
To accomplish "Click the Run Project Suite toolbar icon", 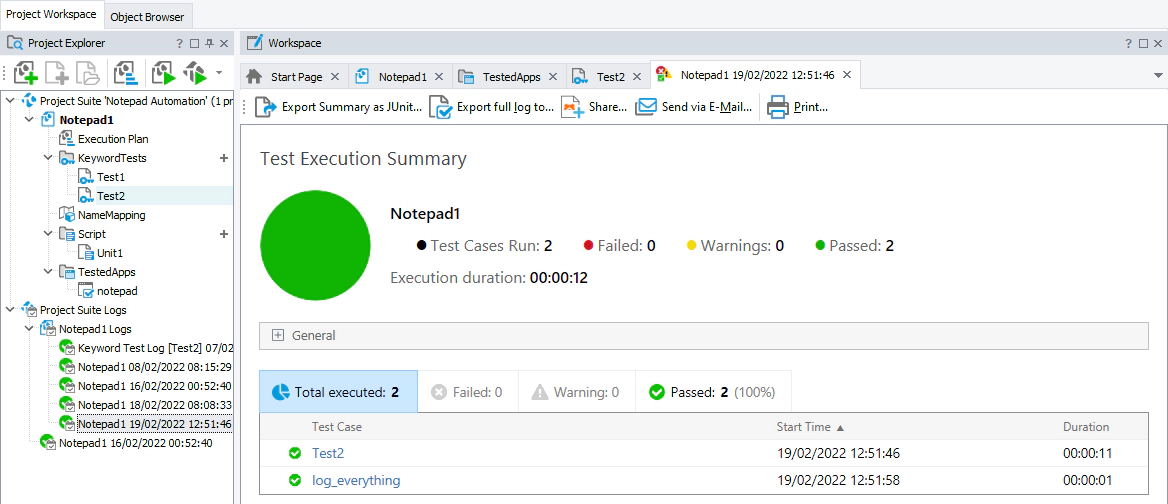I will tap(194, 73).
